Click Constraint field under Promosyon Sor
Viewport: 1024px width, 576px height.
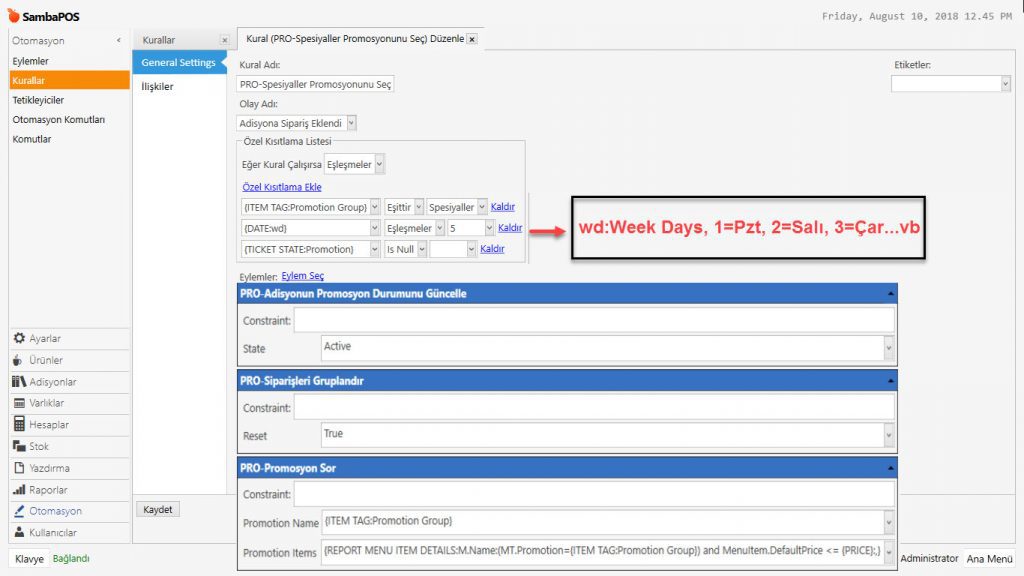coord(594,494)
